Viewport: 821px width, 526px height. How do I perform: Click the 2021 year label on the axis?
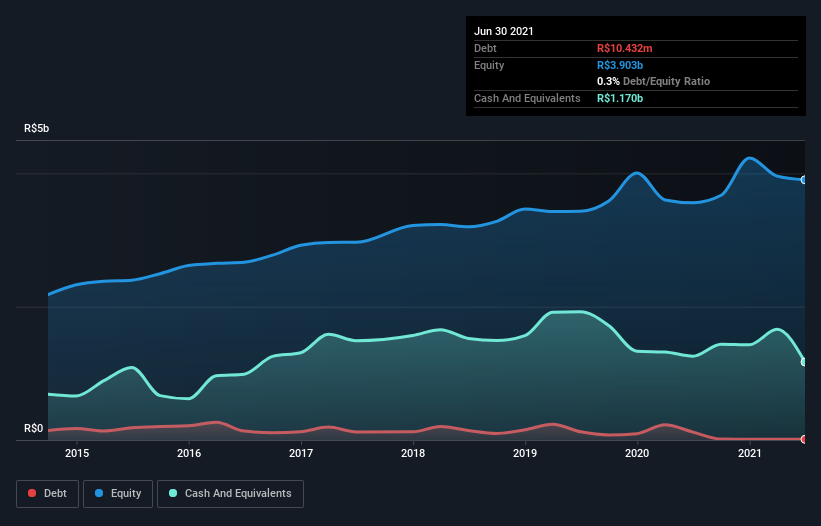pos(750,454)
